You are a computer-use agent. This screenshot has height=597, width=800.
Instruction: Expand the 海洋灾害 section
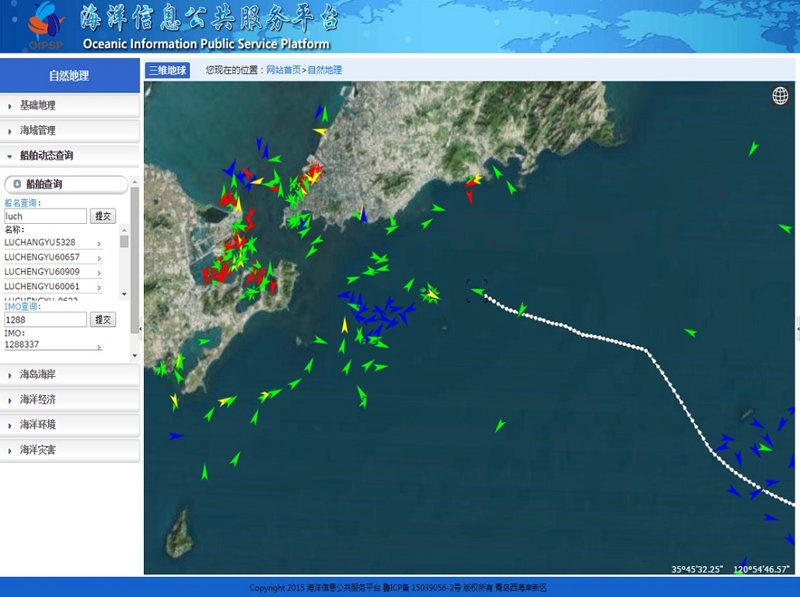69,450
